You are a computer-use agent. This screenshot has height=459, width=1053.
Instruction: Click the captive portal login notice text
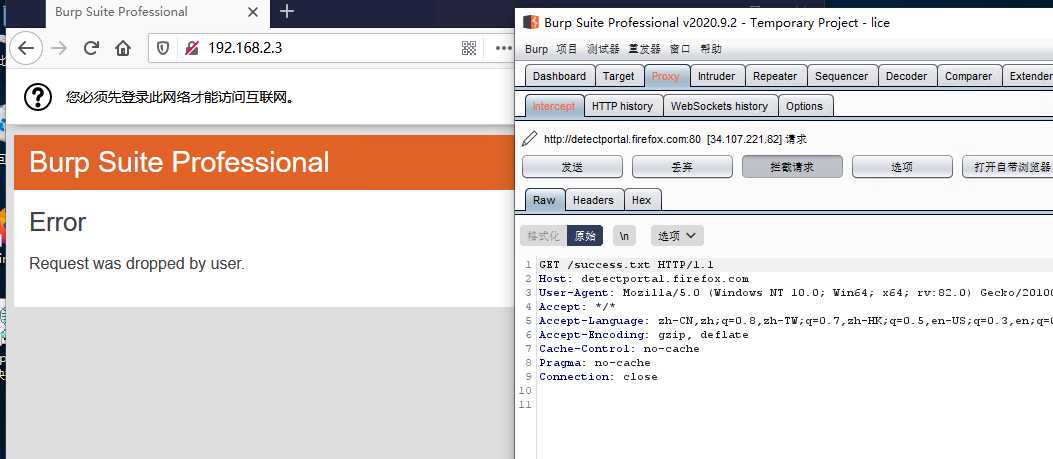181,97
